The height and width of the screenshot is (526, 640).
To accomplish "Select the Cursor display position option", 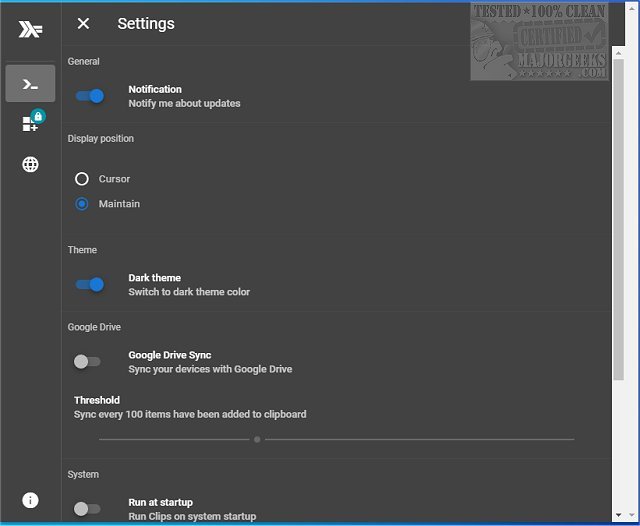I will point(82,179).
